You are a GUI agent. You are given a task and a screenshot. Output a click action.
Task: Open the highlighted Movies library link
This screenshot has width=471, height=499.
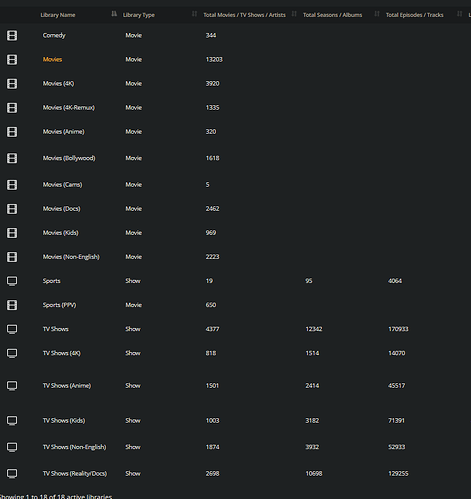52,59
